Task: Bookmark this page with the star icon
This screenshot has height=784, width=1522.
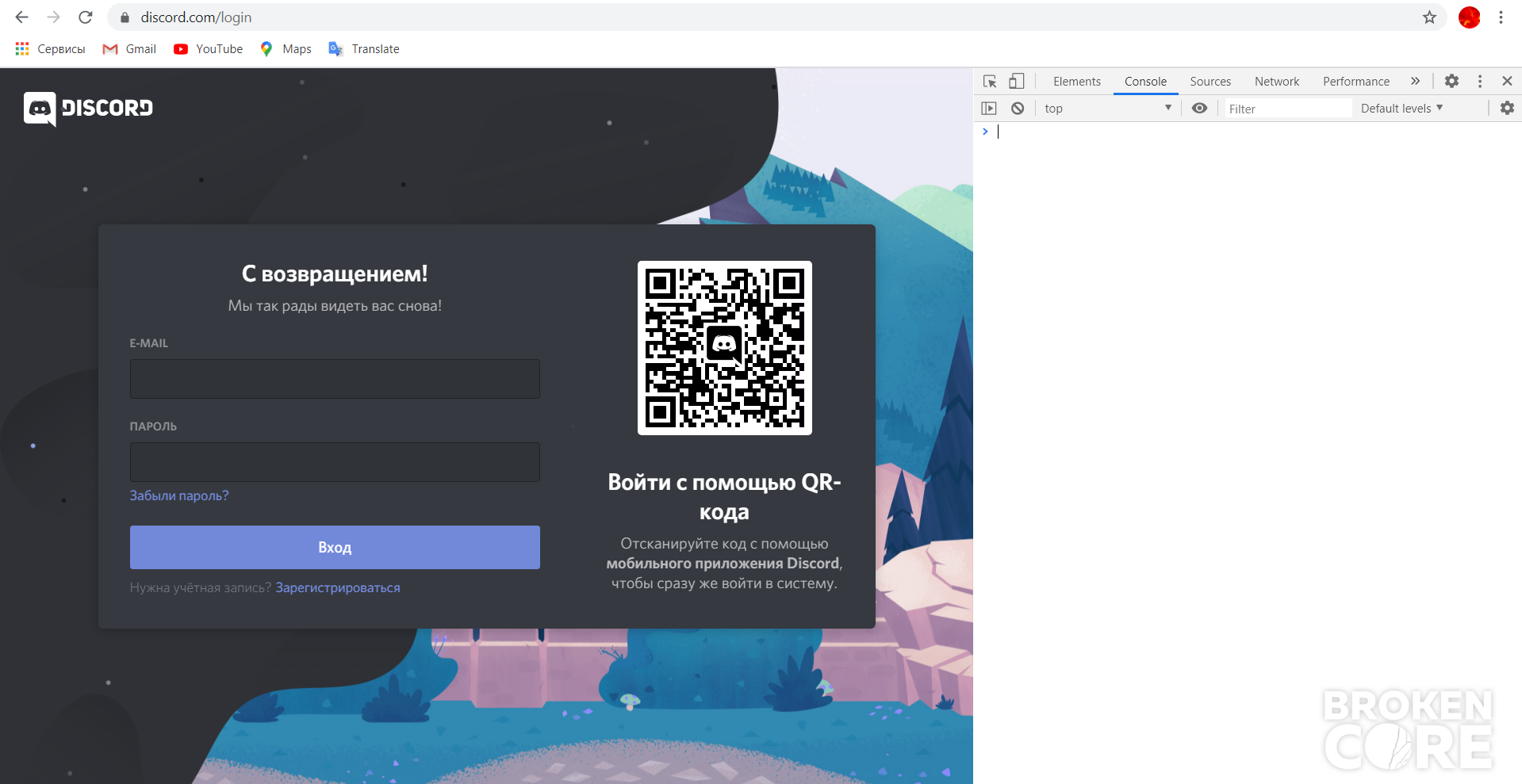Action: 1429,17
